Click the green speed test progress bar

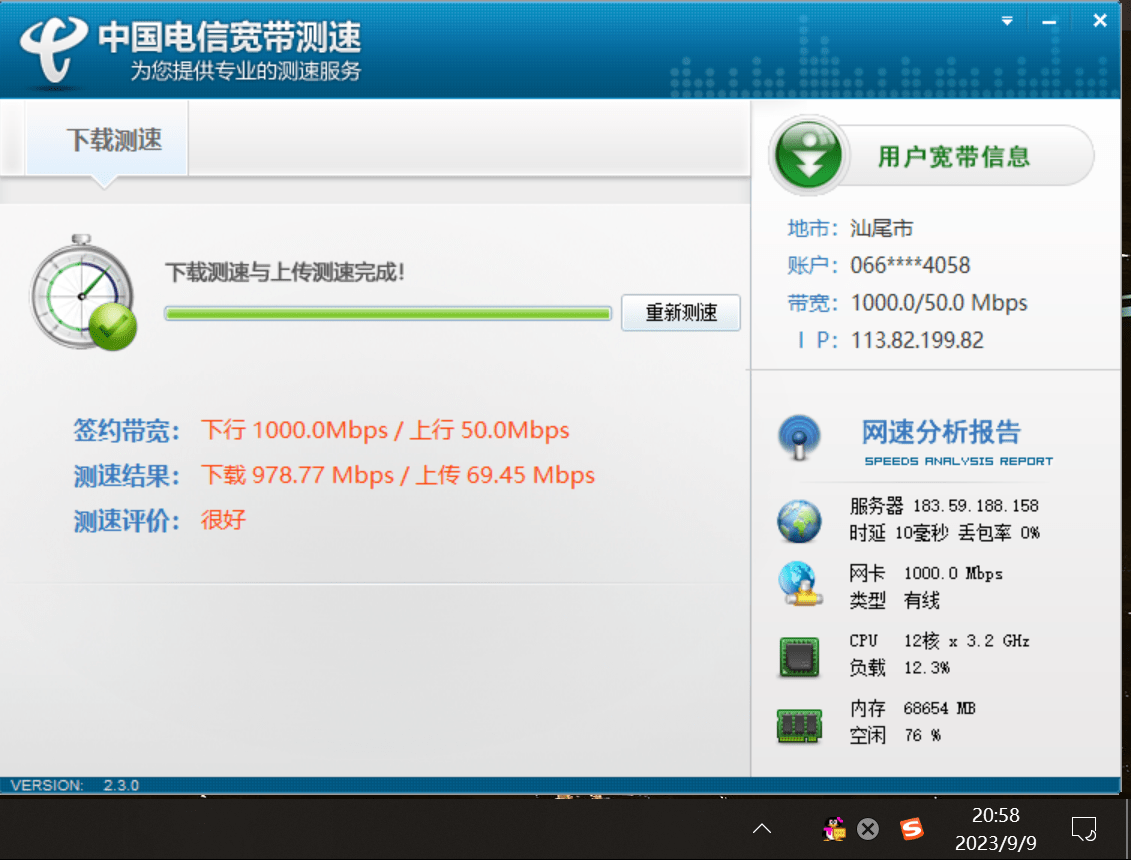(x=388, y=313)
